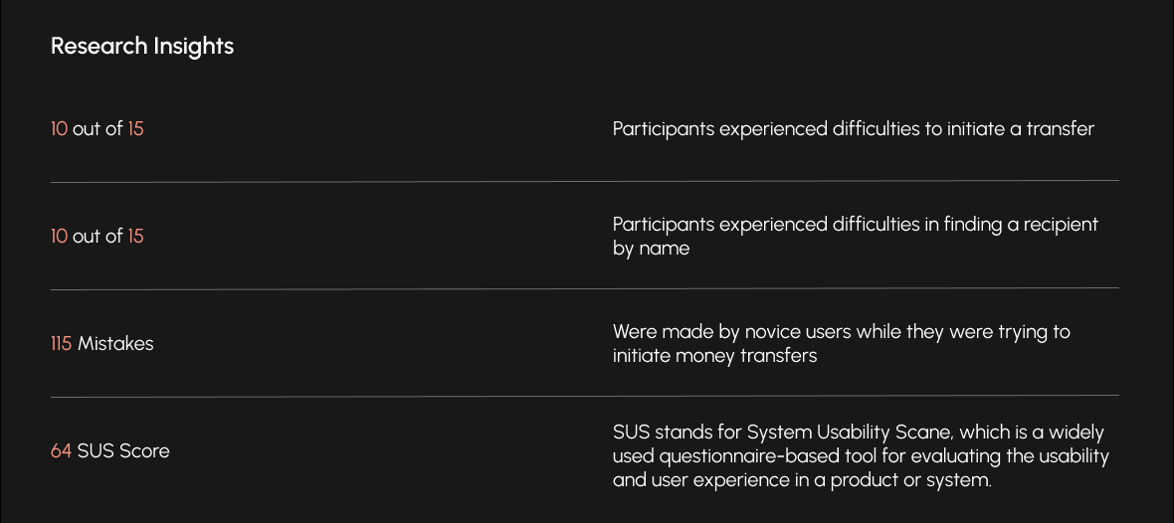Click the word 'Mistakes'
The image size is (1174, 523).
[115, 344]
